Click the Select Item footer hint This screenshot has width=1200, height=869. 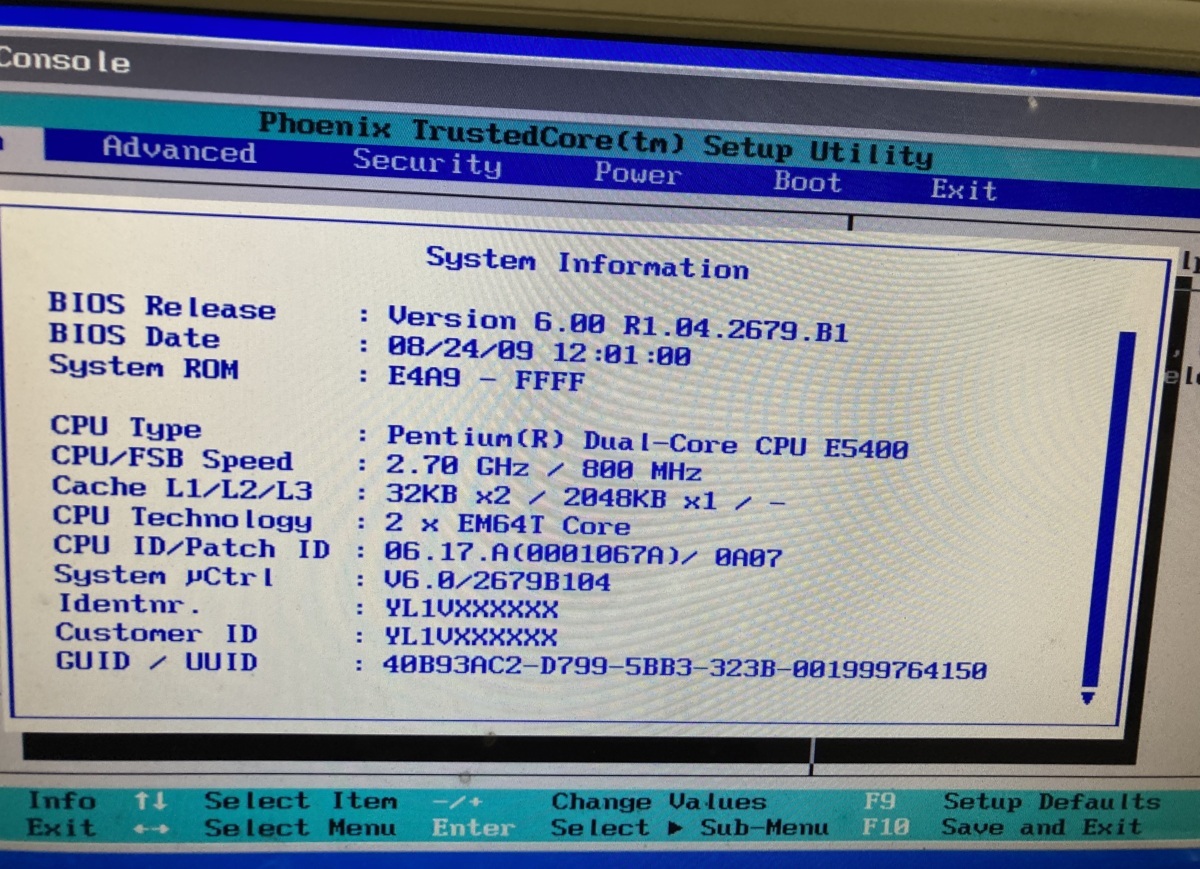[300, 801]
